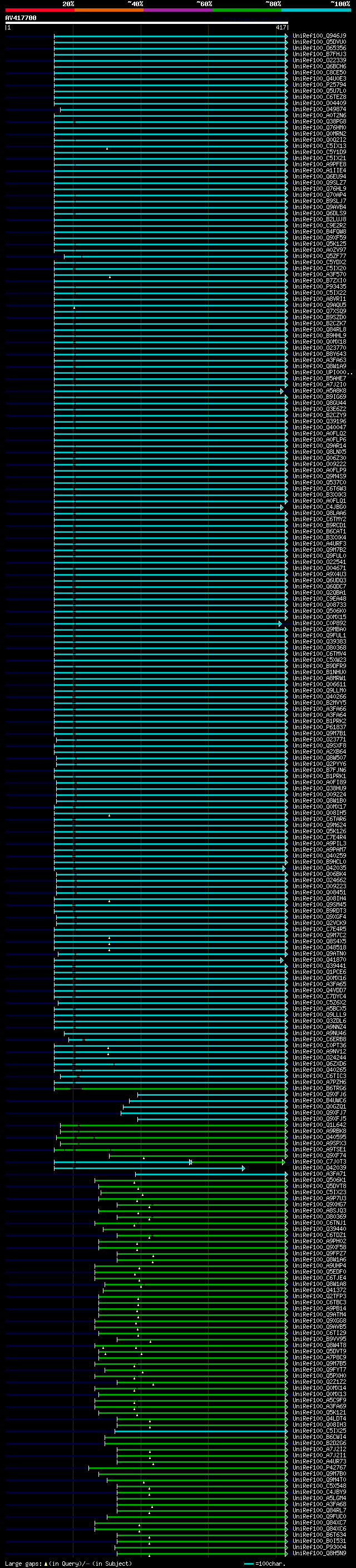Select the UniRef100_C6TEZ8 label
Image resolution: width=356 pixels, height=1568 pixels.
point(319,97)
